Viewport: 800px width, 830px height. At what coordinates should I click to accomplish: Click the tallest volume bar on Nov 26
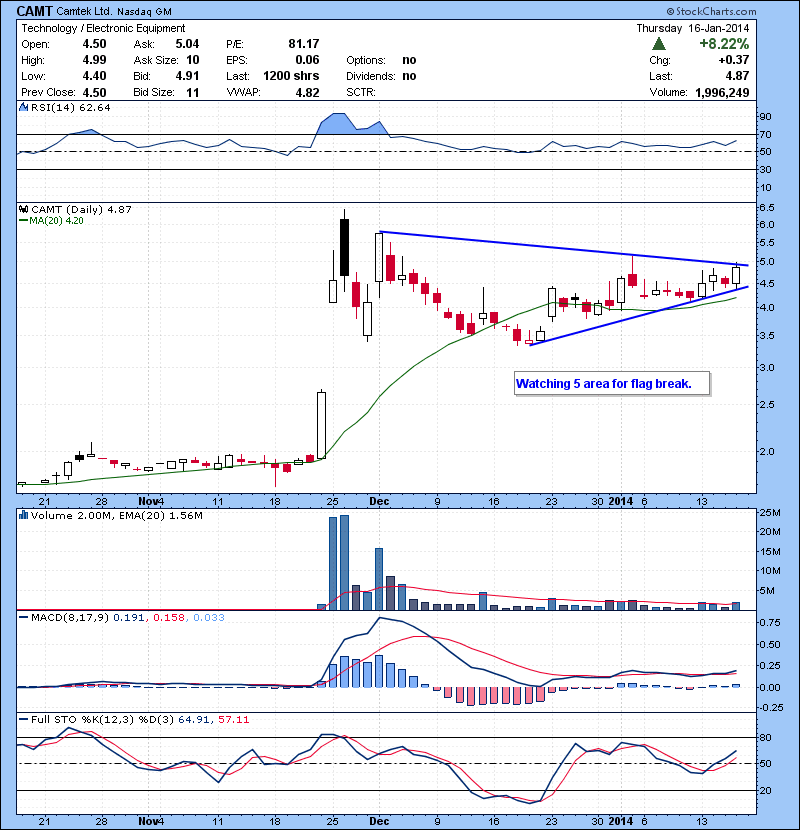click(344, 563)
